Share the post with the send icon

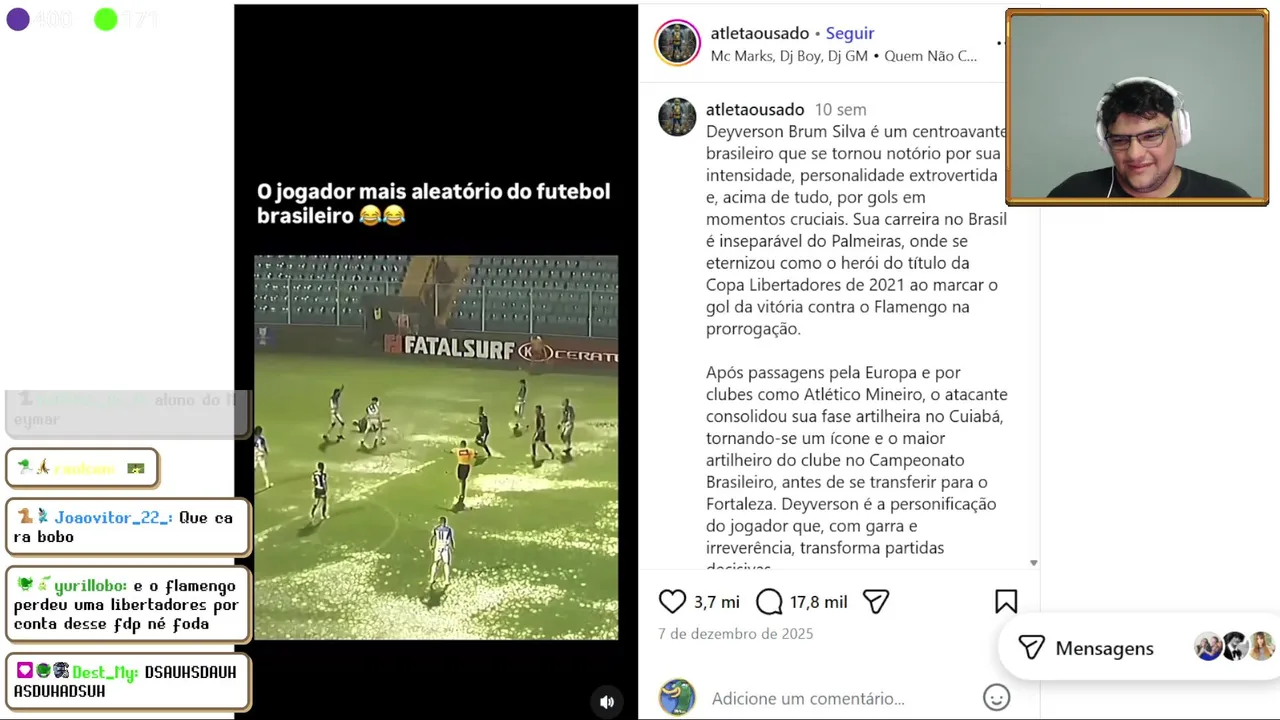tap(876, 601)
